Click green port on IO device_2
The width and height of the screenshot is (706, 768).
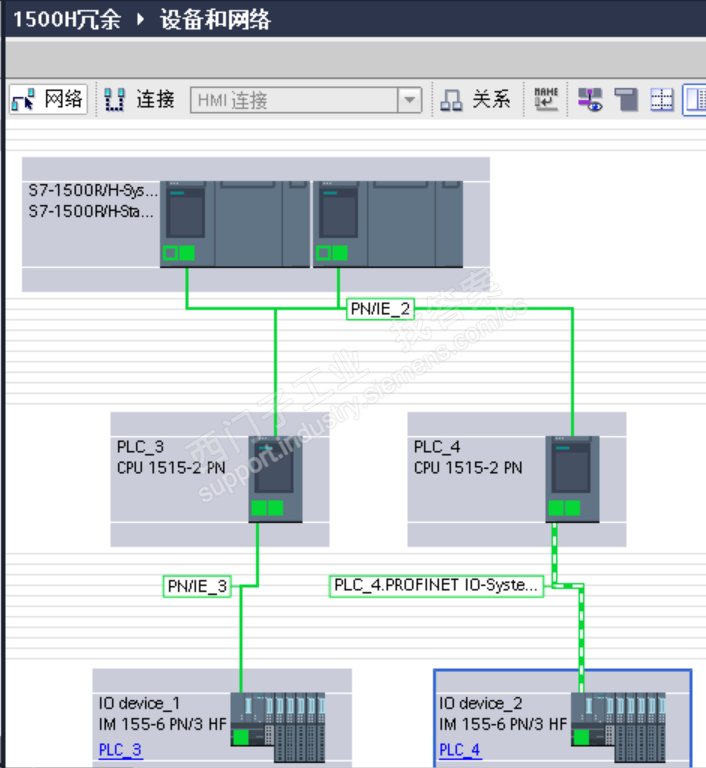581,737
